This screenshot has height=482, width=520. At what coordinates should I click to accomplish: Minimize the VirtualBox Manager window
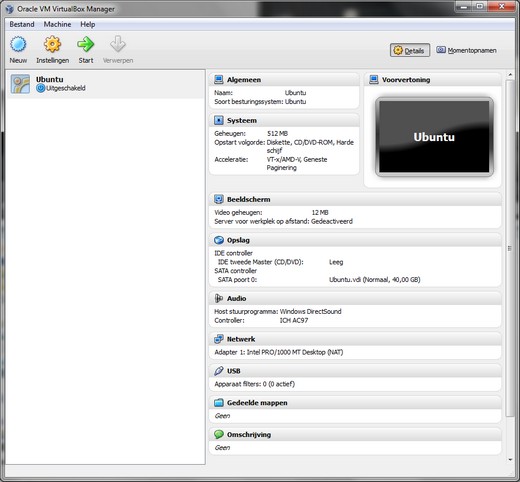tap(464, 6)
